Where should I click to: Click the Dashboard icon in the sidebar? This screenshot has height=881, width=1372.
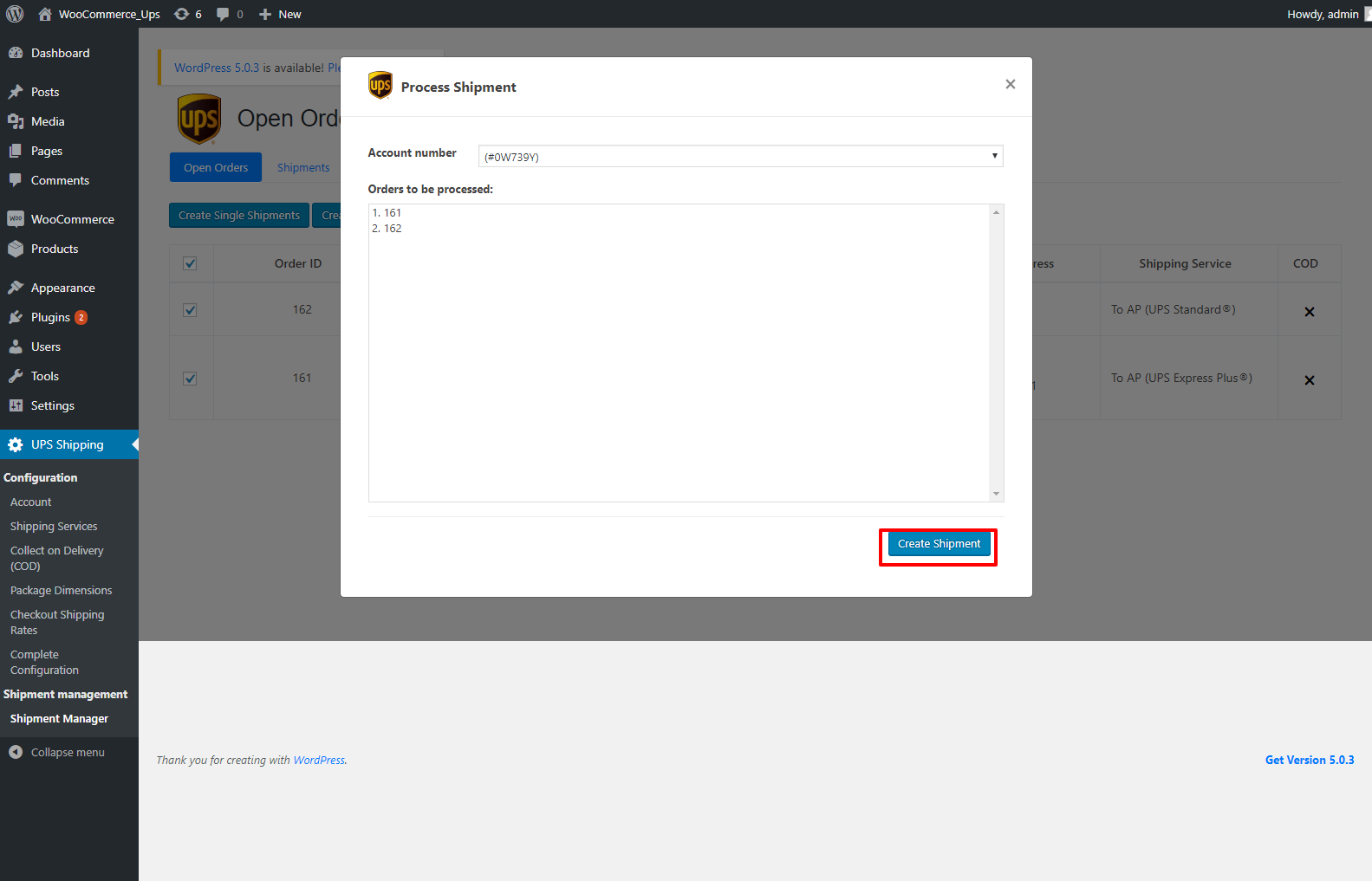point(16,53)
